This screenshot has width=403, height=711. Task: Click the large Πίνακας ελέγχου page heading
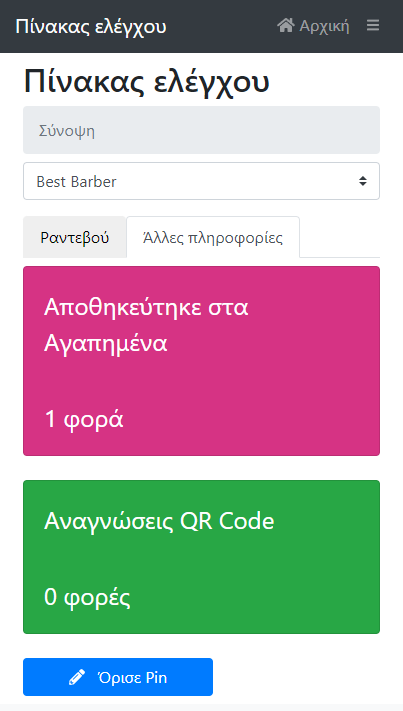(146, 81)
